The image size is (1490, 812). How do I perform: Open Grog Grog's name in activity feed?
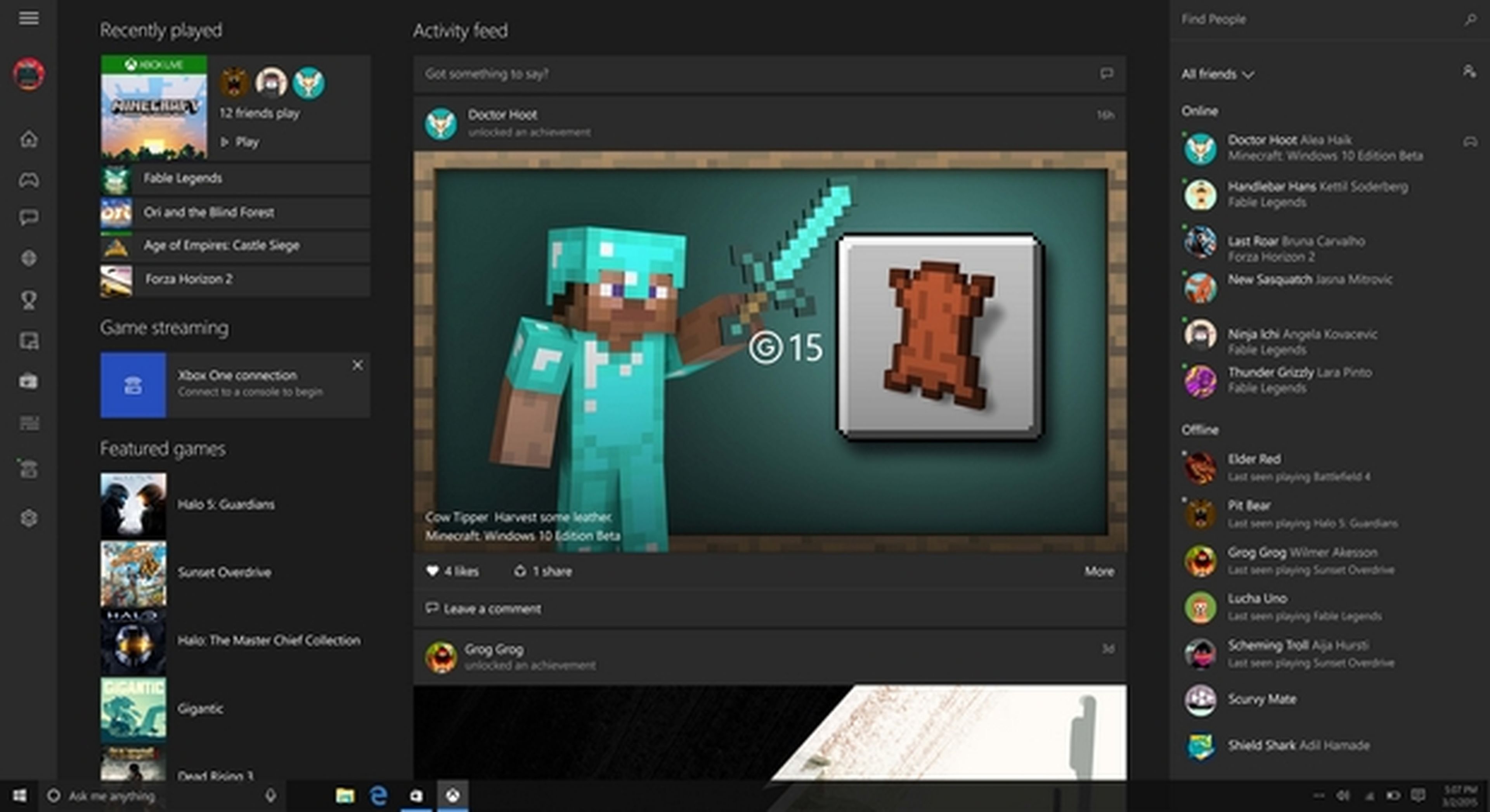tap(494, 649)
